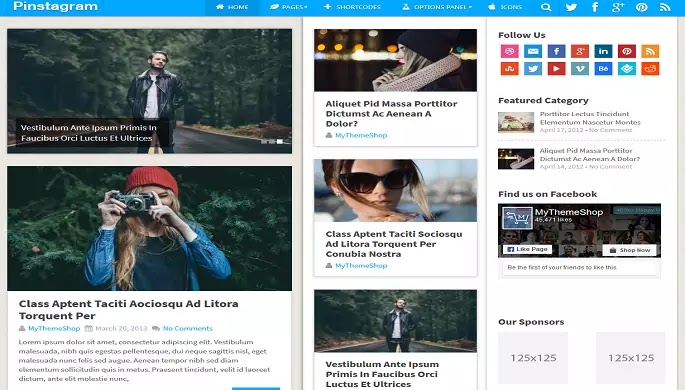
Task: Click the No Comments link
Action: pos(187,328)
